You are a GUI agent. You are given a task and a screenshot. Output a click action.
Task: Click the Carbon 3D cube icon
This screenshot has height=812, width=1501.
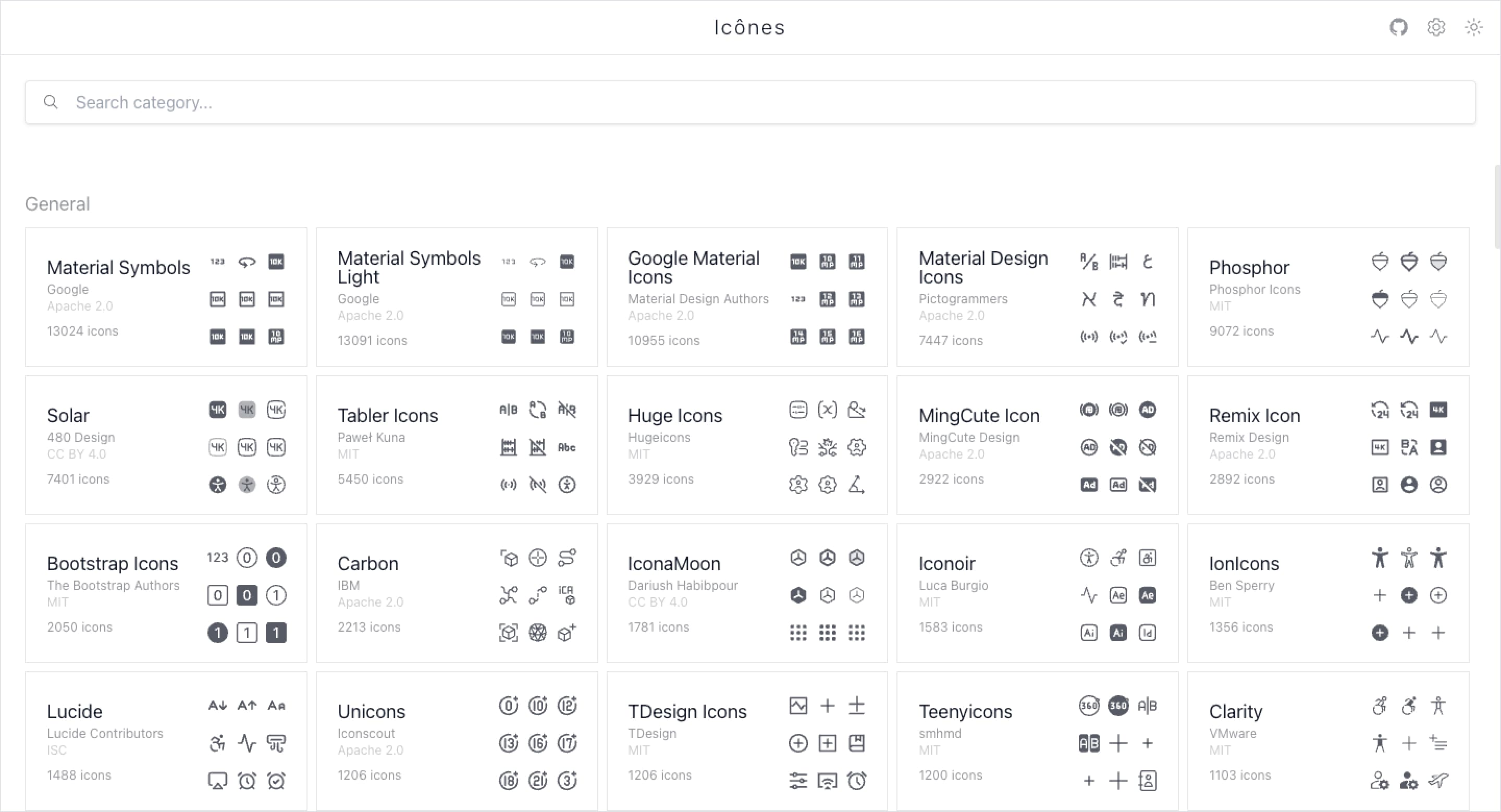[509, 558]
